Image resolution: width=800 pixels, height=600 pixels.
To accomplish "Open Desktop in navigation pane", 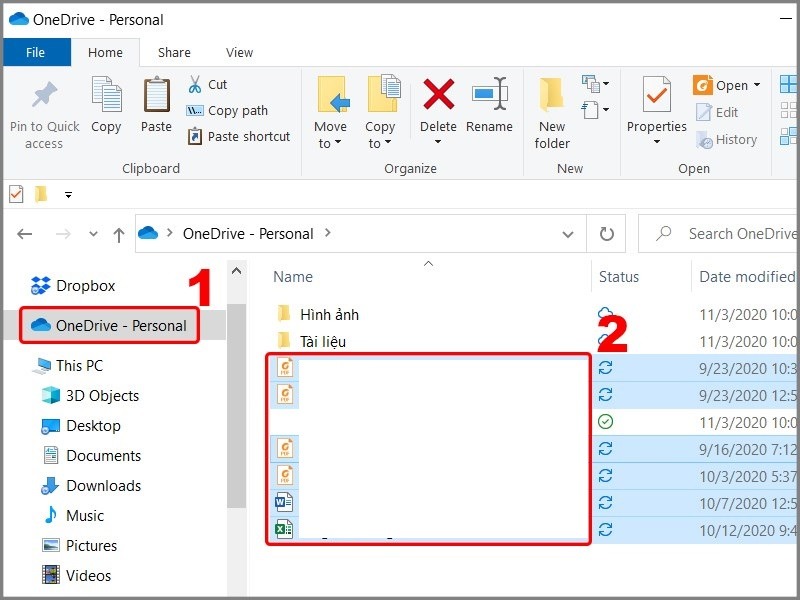I will [x=81, y=426].
